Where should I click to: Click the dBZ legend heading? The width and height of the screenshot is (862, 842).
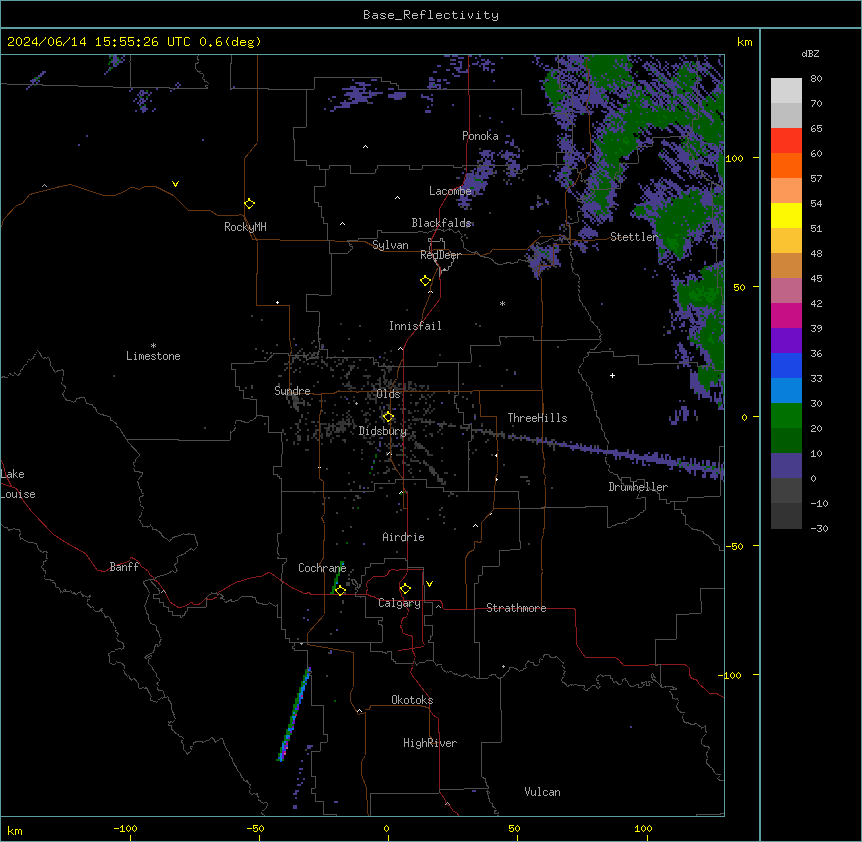(810, 53)
